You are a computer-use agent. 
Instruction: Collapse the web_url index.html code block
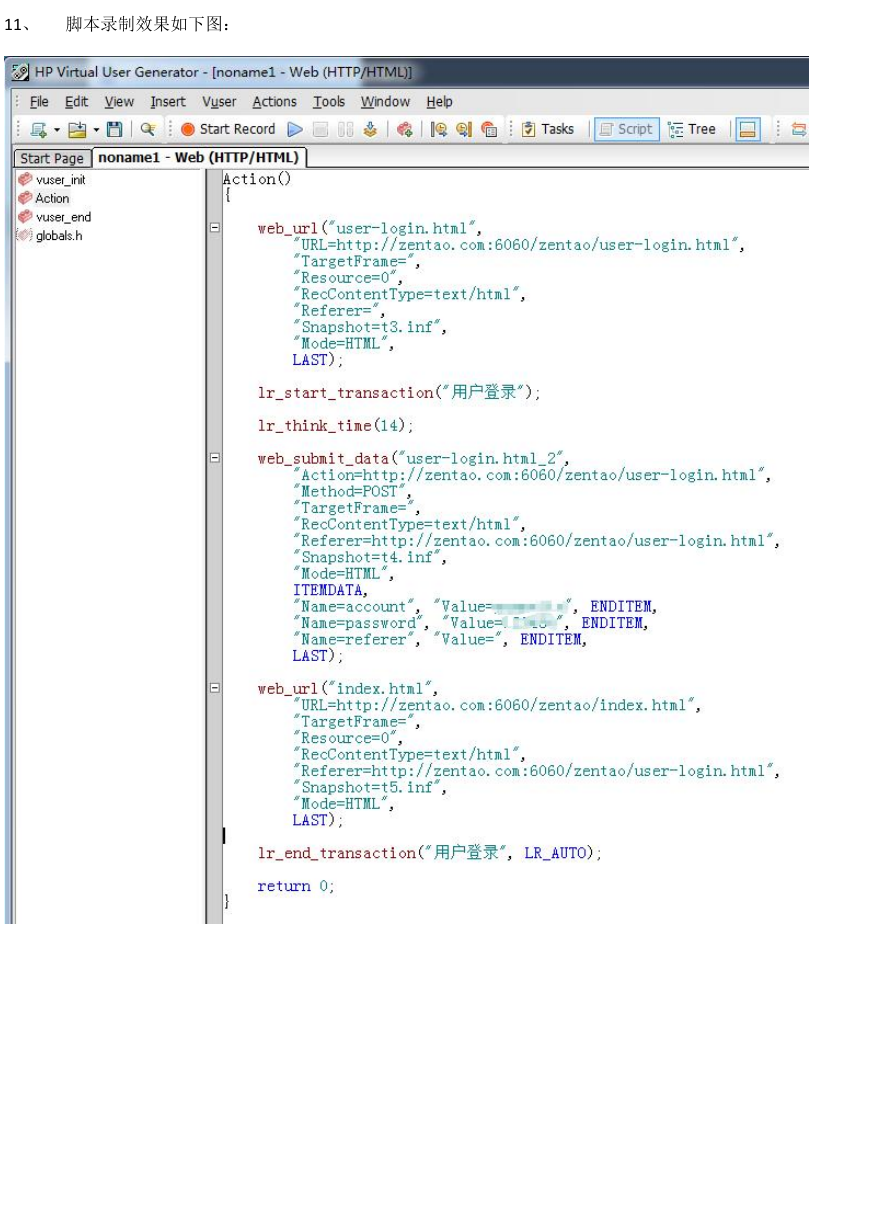[x=214, y=688]
